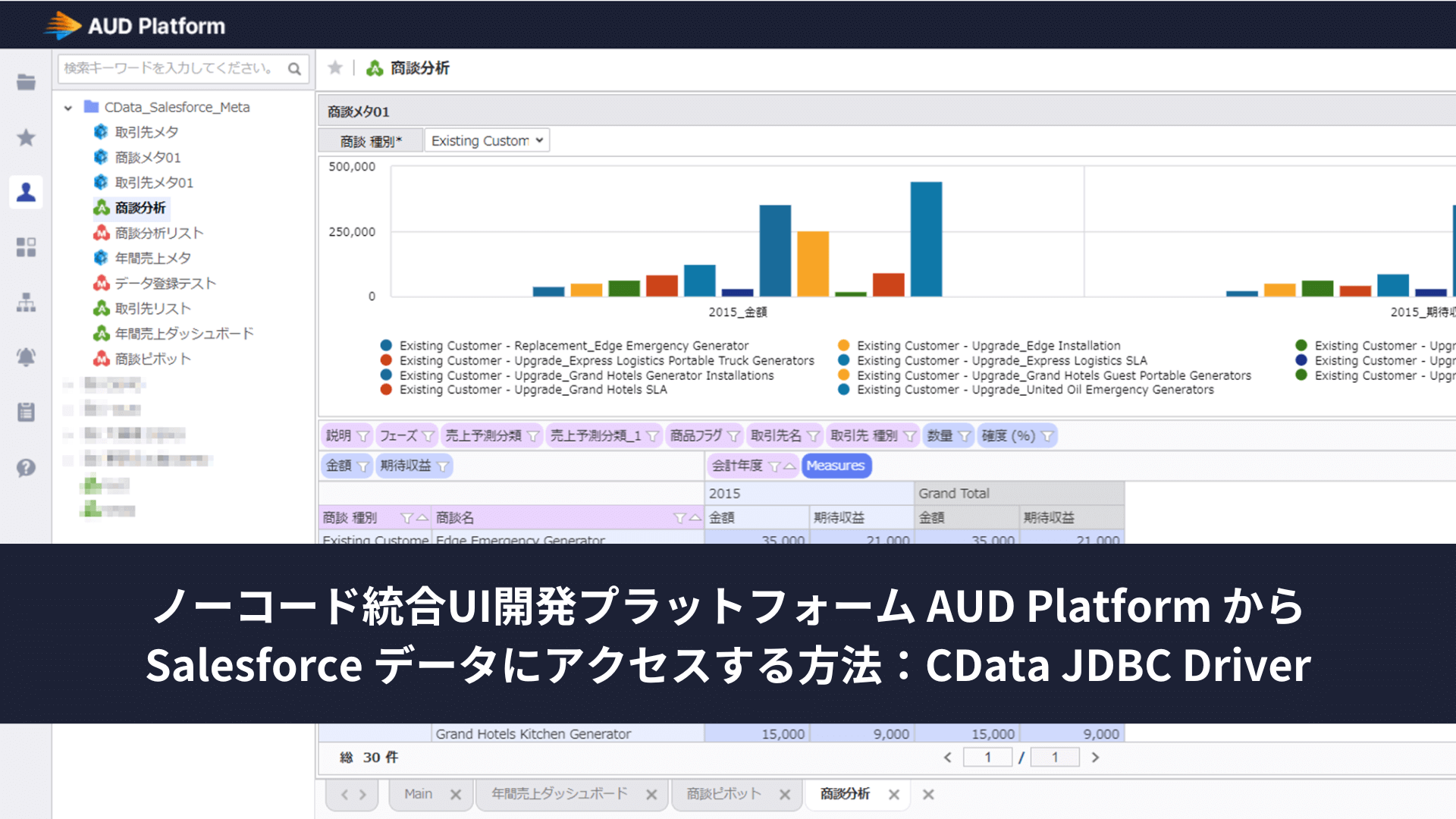This screenshot has width=1456, height=819.
Task: Click the 金額 filter funnel icon
Action: 362,466
